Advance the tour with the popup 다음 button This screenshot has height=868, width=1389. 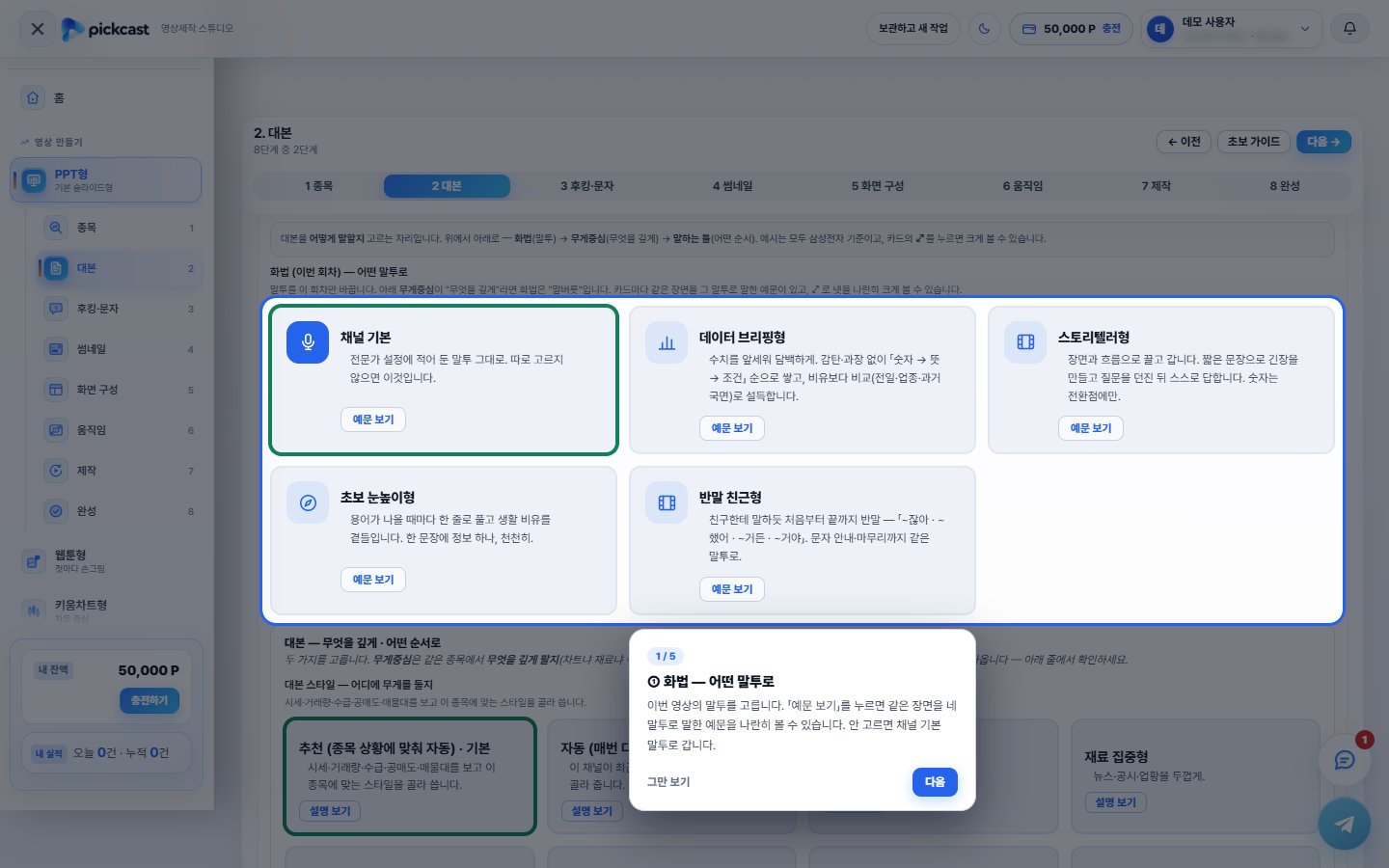click(x=935, y=782)
